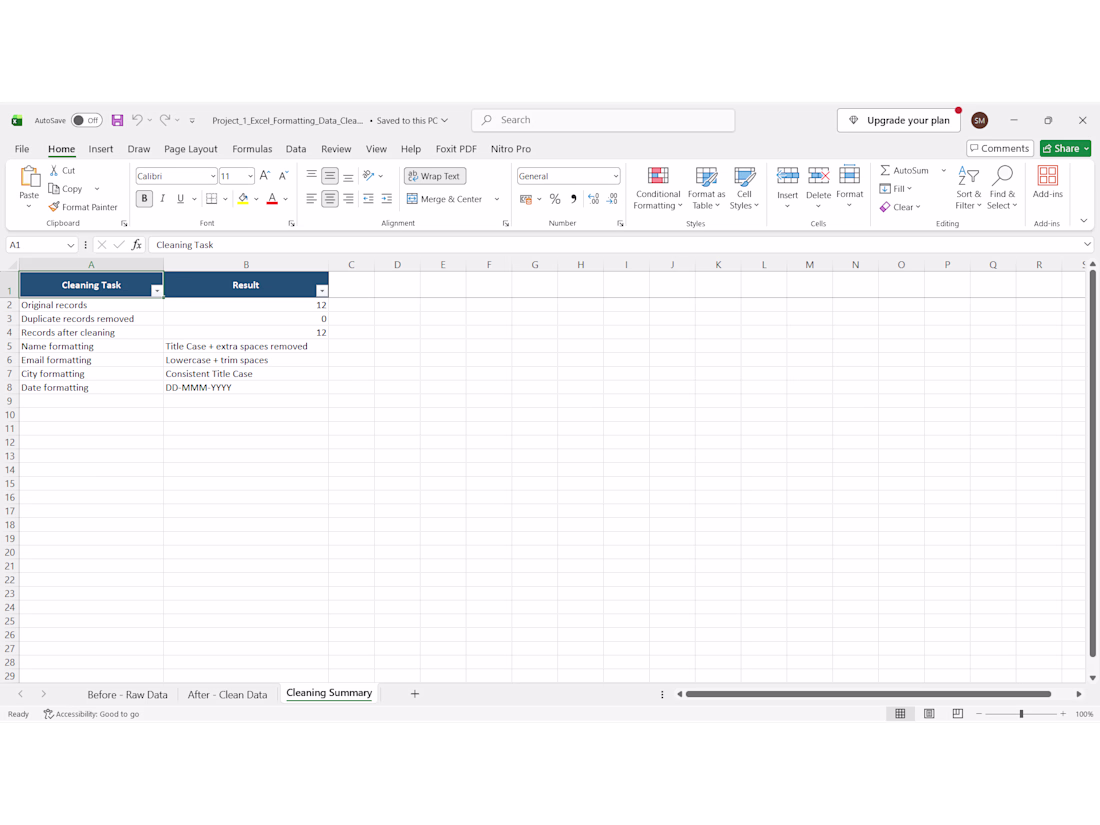The image size is (1100, 825).
Task: Toggle the AutoSave switch
Action: click(x=86, y=121)
